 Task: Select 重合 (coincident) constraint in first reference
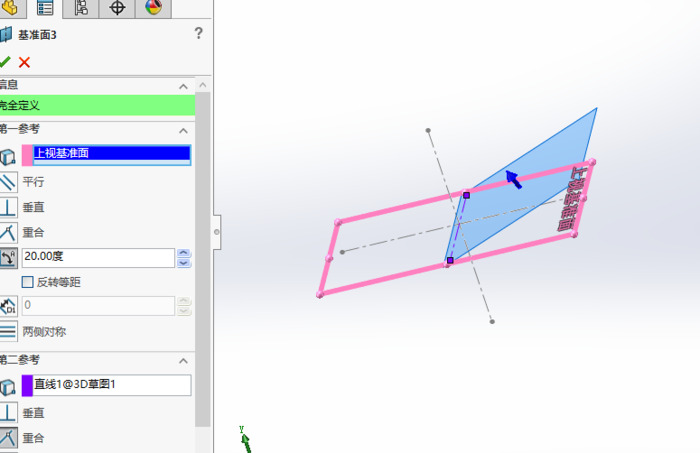point(8,232)
